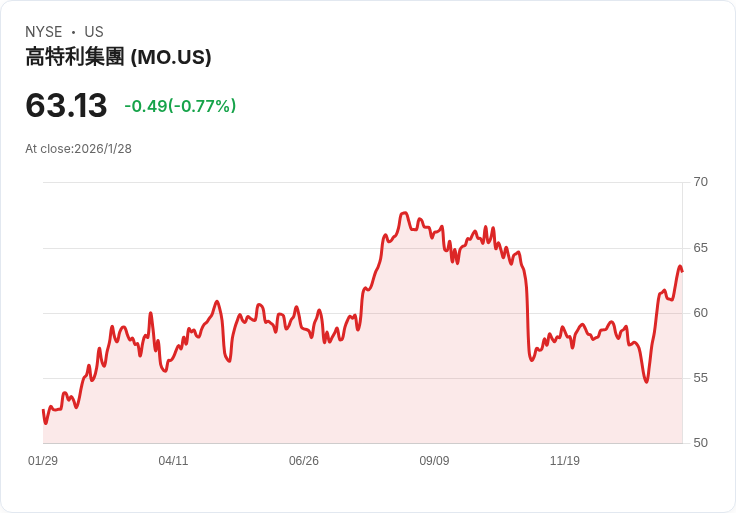Click the 60 price axis label

701,313
